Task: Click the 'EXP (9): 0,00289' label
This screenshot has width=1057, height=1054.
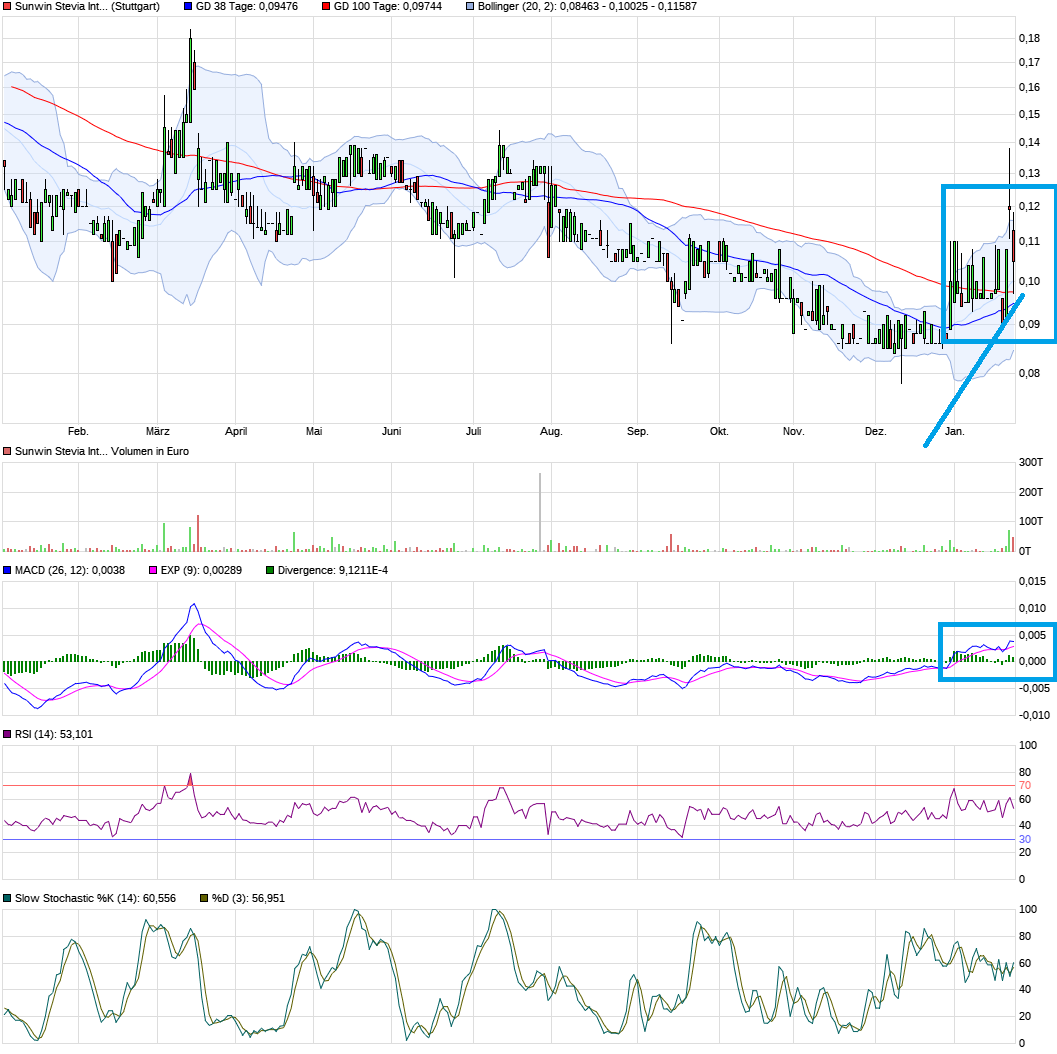Action: pyautogui.click(x=201, y=570)
